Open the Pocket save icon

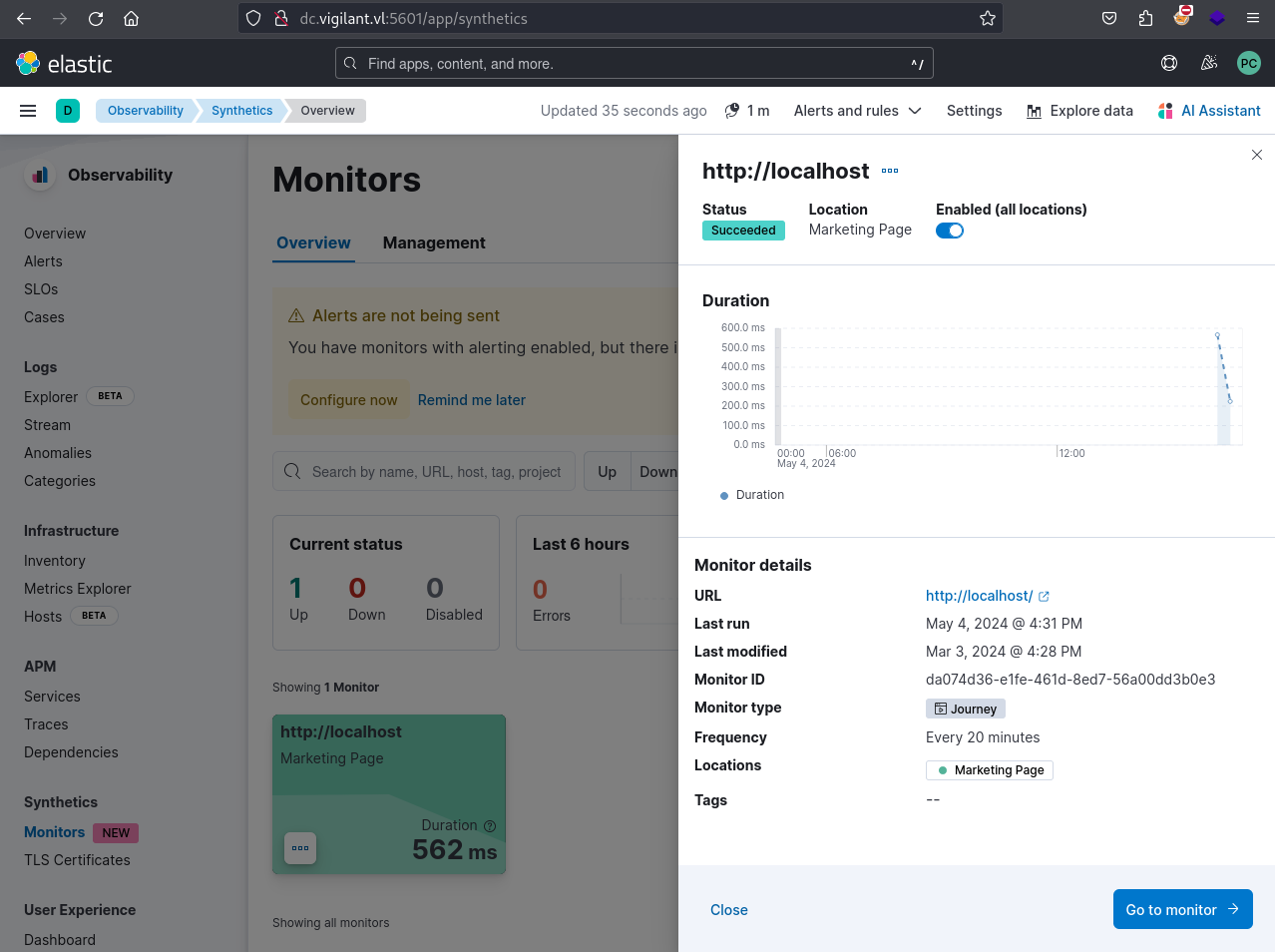(x=1109, y=18)
